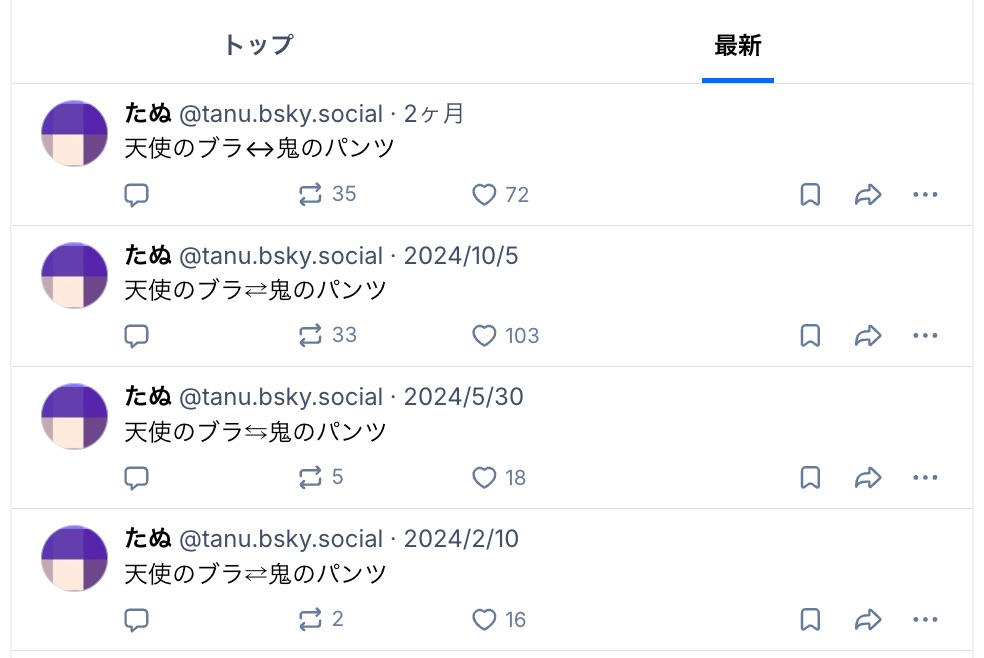984x658 pixels.
Task: Bookmark the 2024/10/5 post
Action: [x=810, y=336]
